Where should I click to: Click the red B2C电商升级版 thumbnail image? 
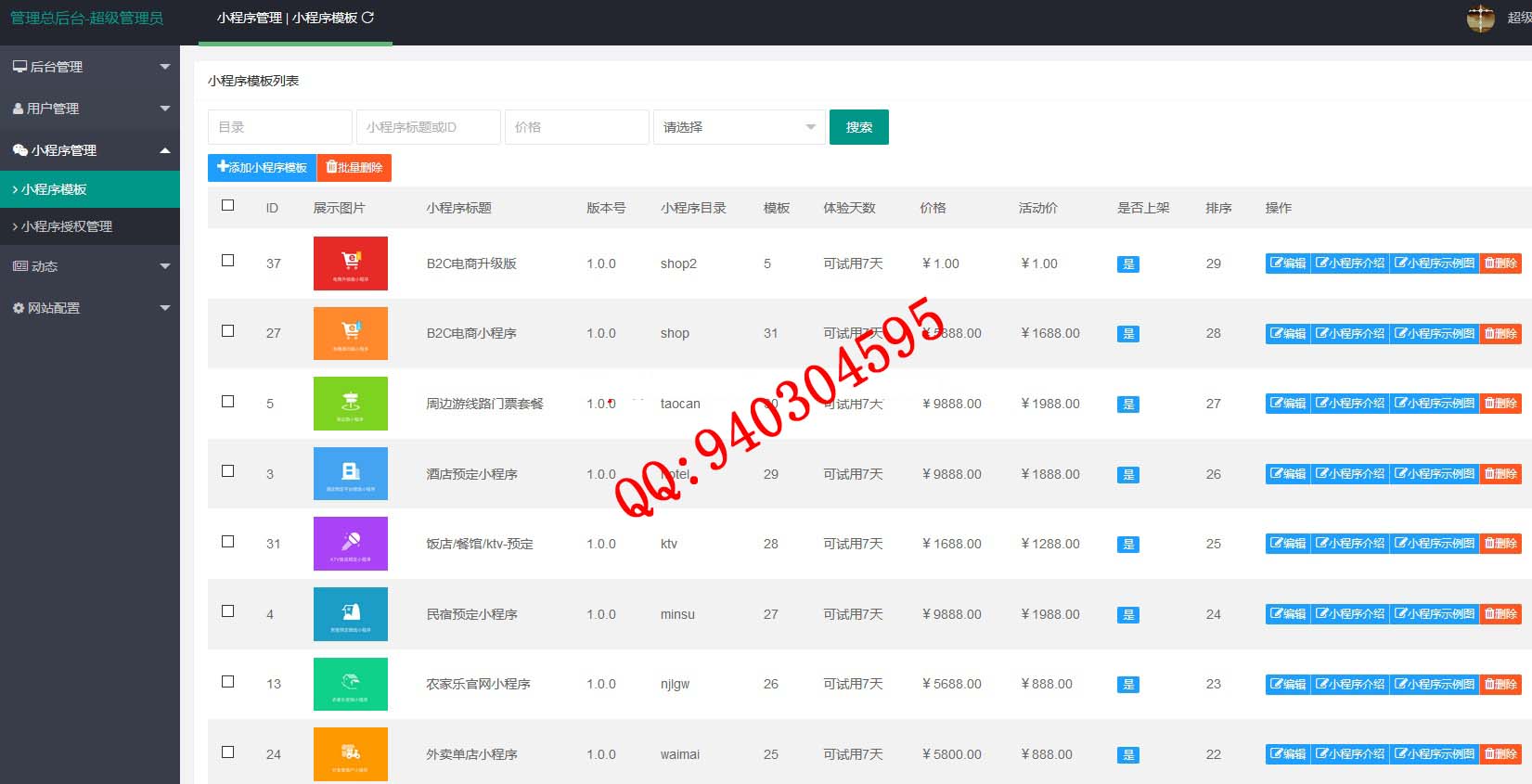coord(350,263)
